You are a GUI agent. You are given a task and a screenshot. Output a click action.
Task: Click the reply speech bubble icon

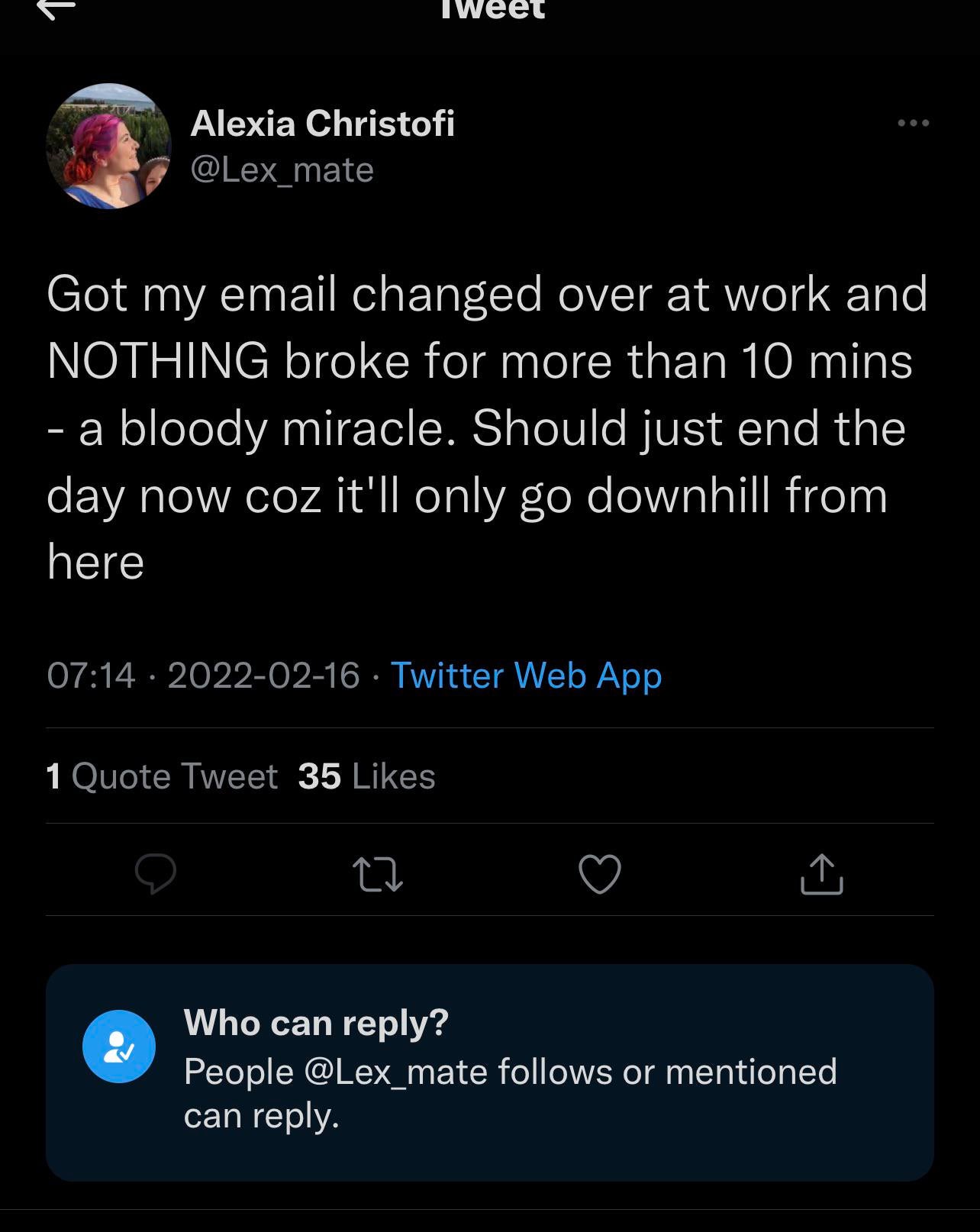(x=156, y=873)
